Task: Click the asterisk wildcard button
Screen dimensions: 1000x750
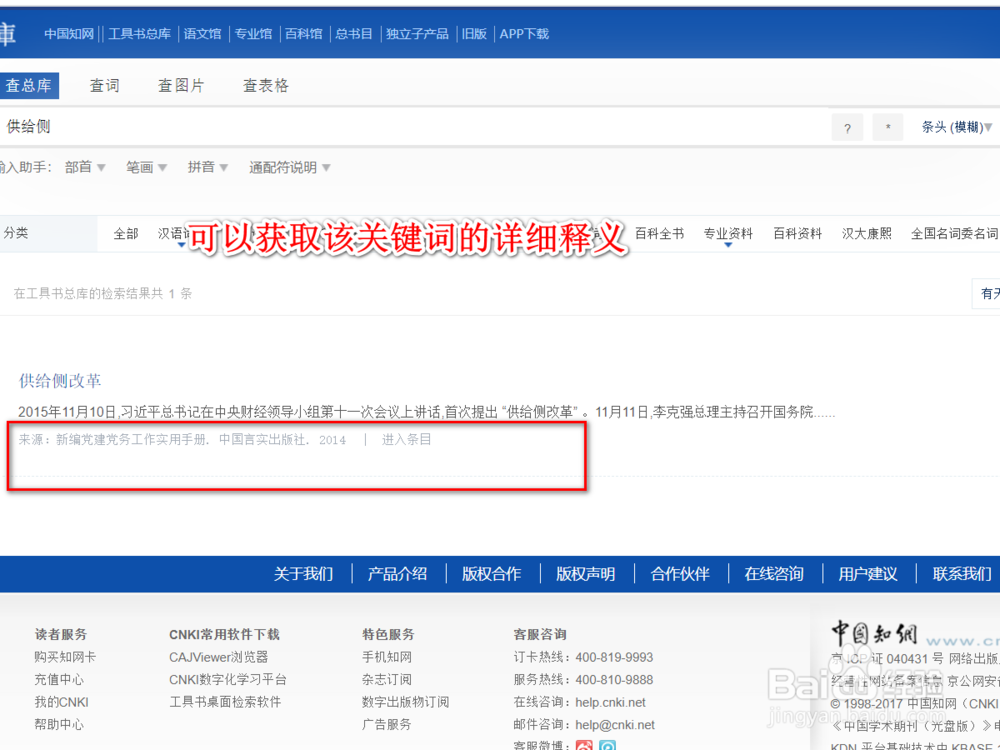Action: click(888, 128)
